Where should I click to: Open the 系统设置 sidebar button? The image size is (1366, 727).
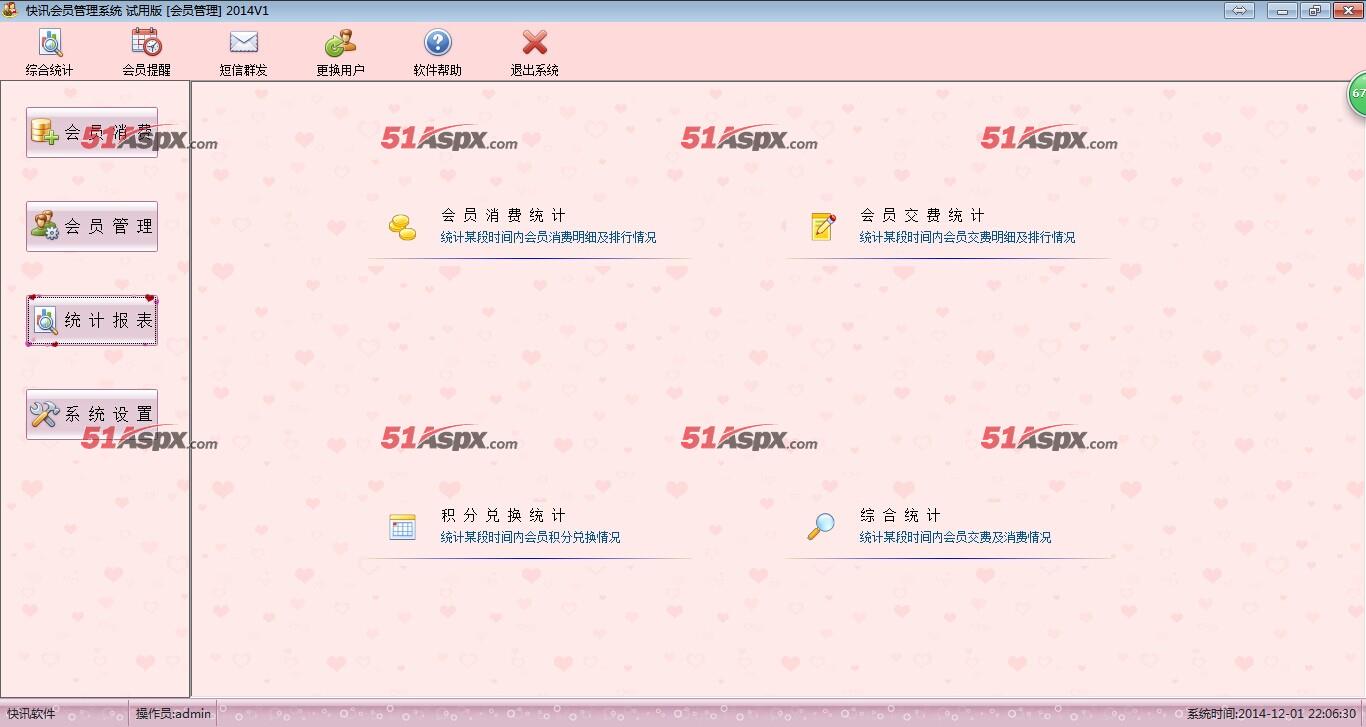pyautogui.click(x=92, y=414)
